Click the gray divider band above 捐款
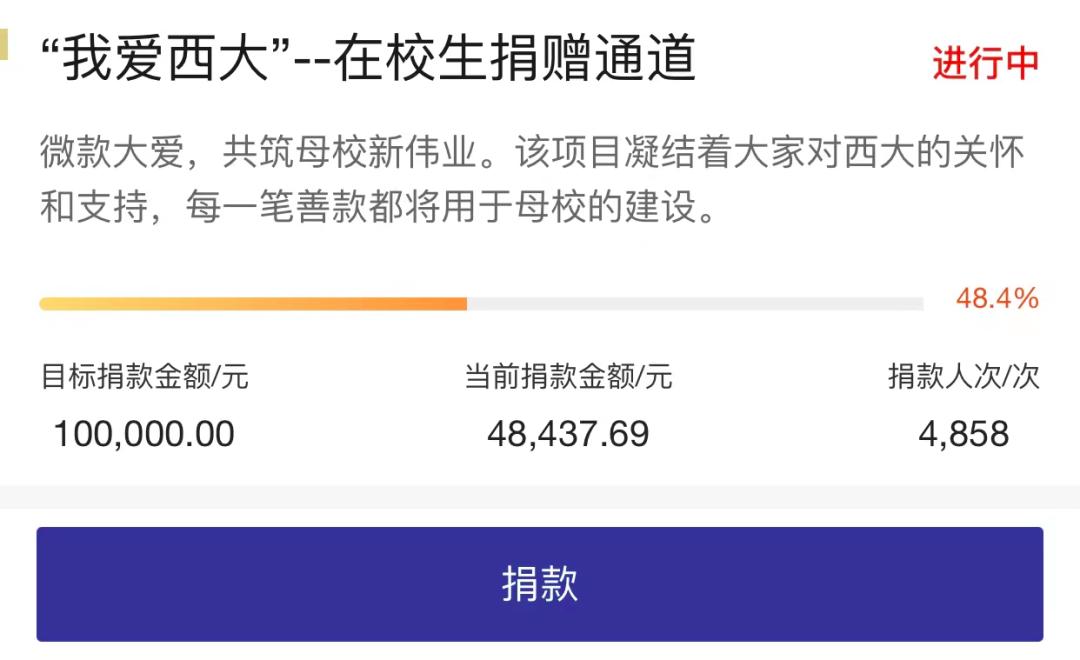Viewport: 1080px width, 660px height. pyautogui.click(x=540, y=497)
